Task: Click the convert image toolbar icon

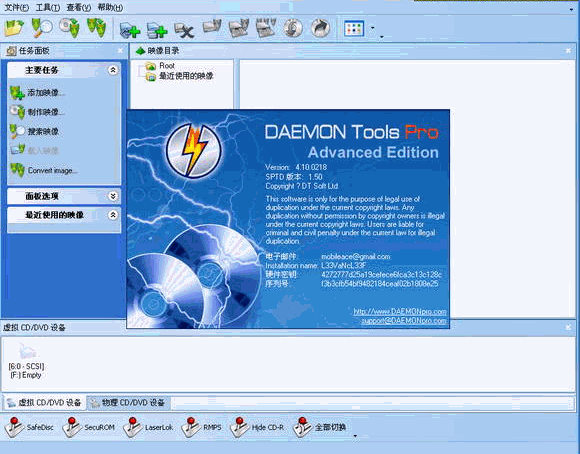Action: click(96, 28)
